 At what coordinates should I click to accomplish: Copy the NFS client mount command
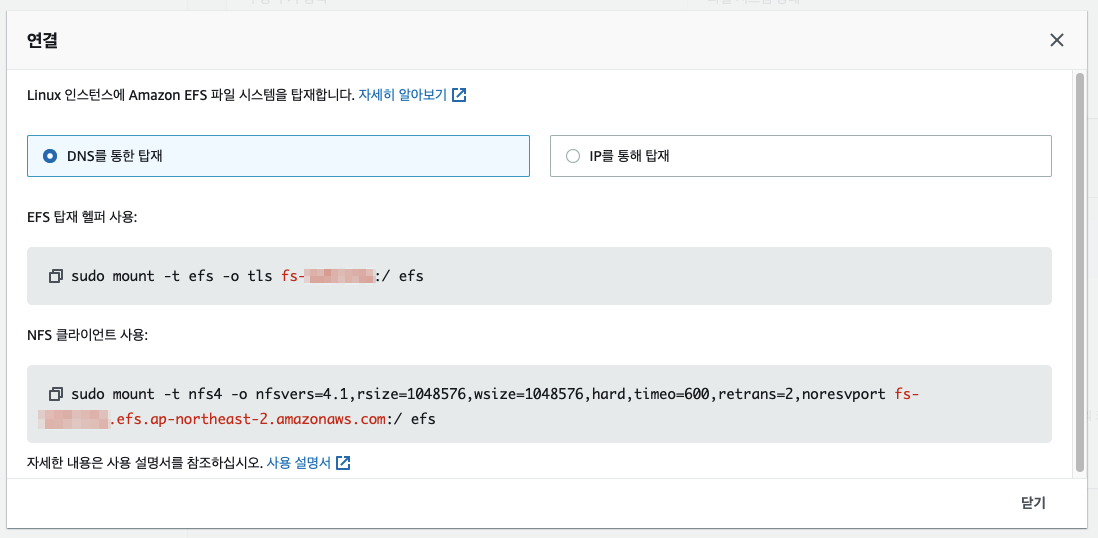point(56,394)
